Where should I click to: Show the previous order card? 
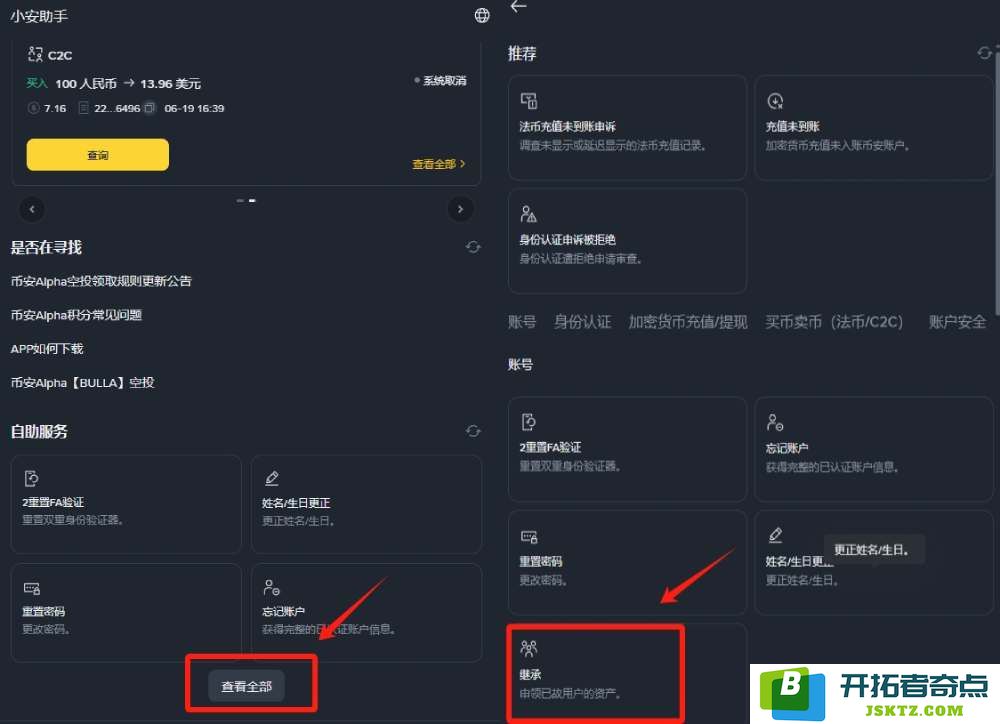[32, 209]
